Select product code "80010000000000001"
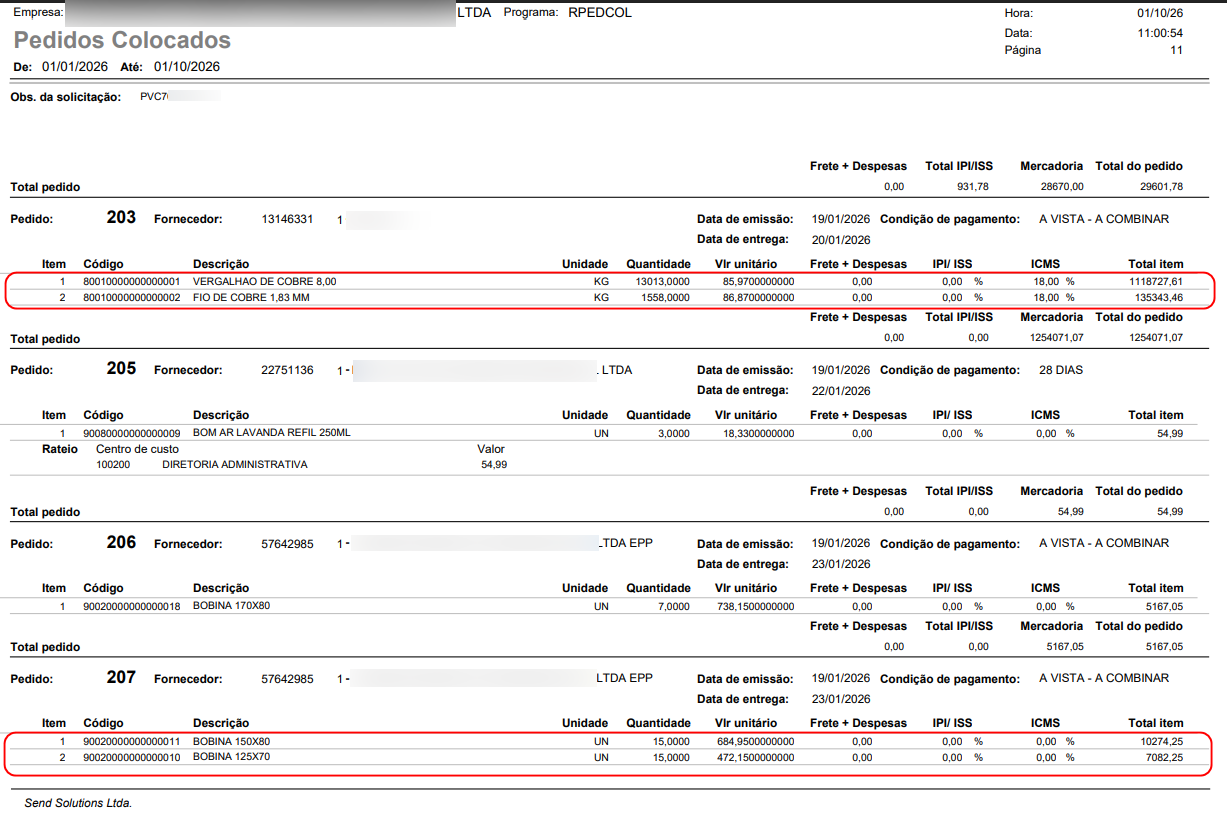The width and height of the screenshot is (1227, 830). (132, 282)
